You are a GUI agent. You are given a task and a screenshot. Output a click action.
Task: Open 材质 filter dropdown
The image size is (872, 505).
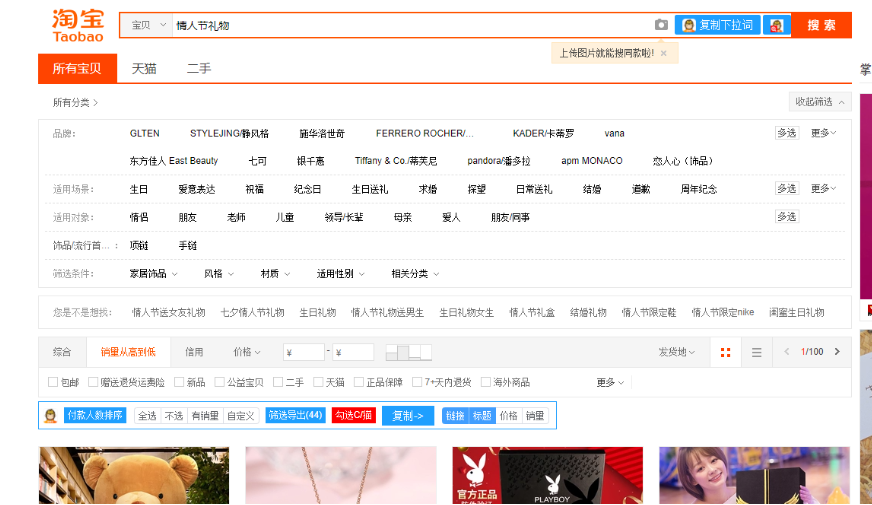275,274
